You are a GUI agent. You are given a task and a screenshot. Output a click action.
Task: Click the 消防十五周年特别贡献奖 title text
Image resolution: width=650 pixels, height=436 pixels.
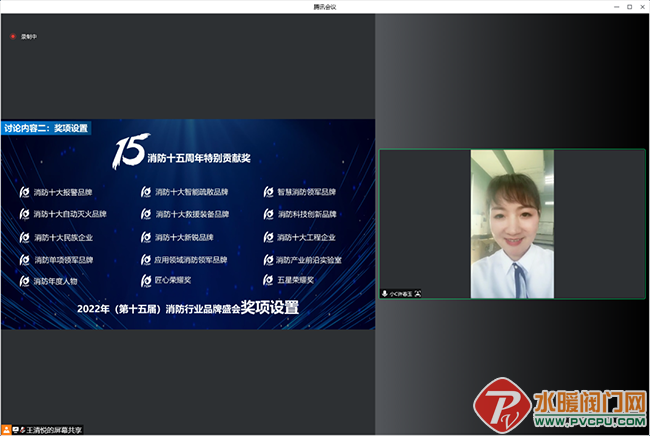point(199,158)
